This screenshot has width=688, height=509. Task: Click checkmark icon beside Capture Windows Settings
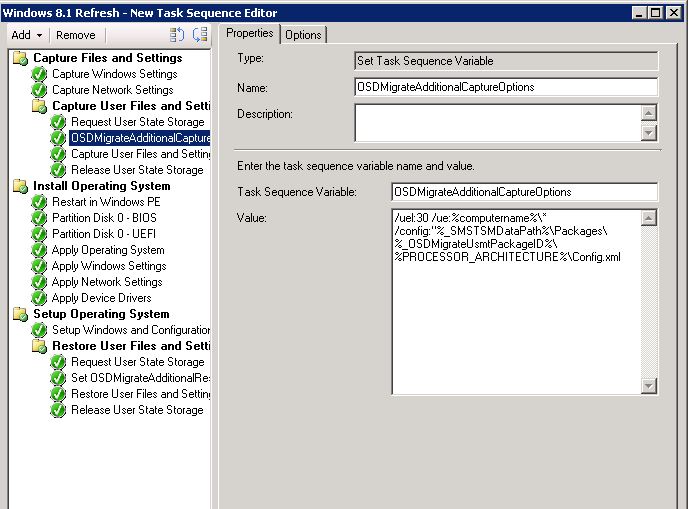coord(39,74)
